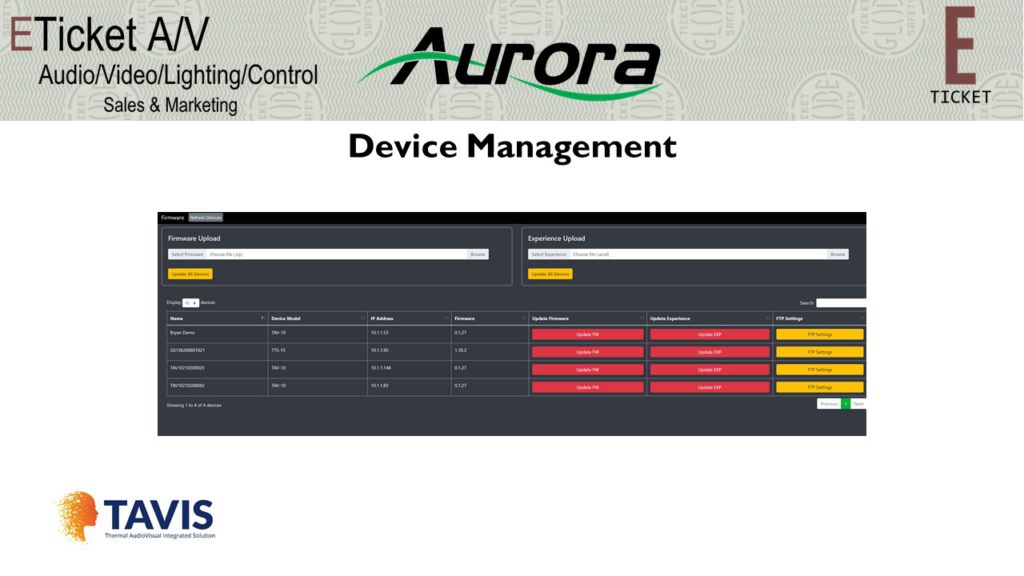Click the sort arrows on FTP Settings header
1024x576 pixels.
(x=862, y=318)
